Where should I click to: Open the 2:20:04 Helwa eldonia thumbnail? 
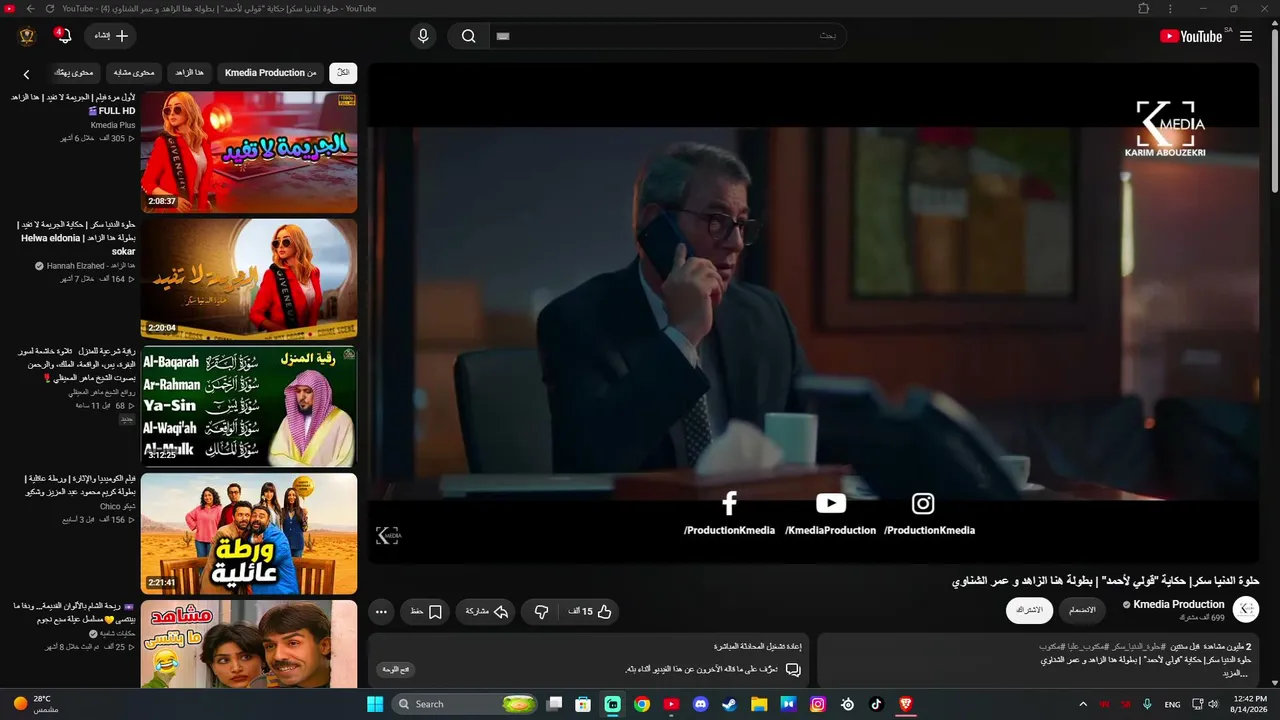coord(249,279)
